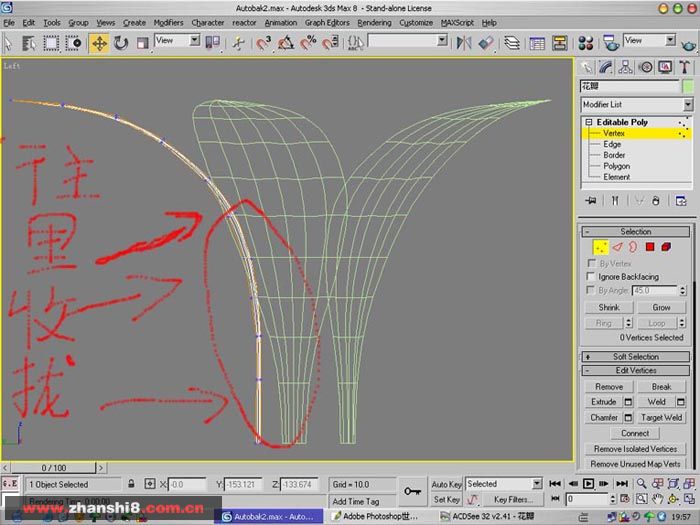This screenshot has width=700, height=525.
Task: Click the Angle Snap toggle icon
Action: pos(286,43)
